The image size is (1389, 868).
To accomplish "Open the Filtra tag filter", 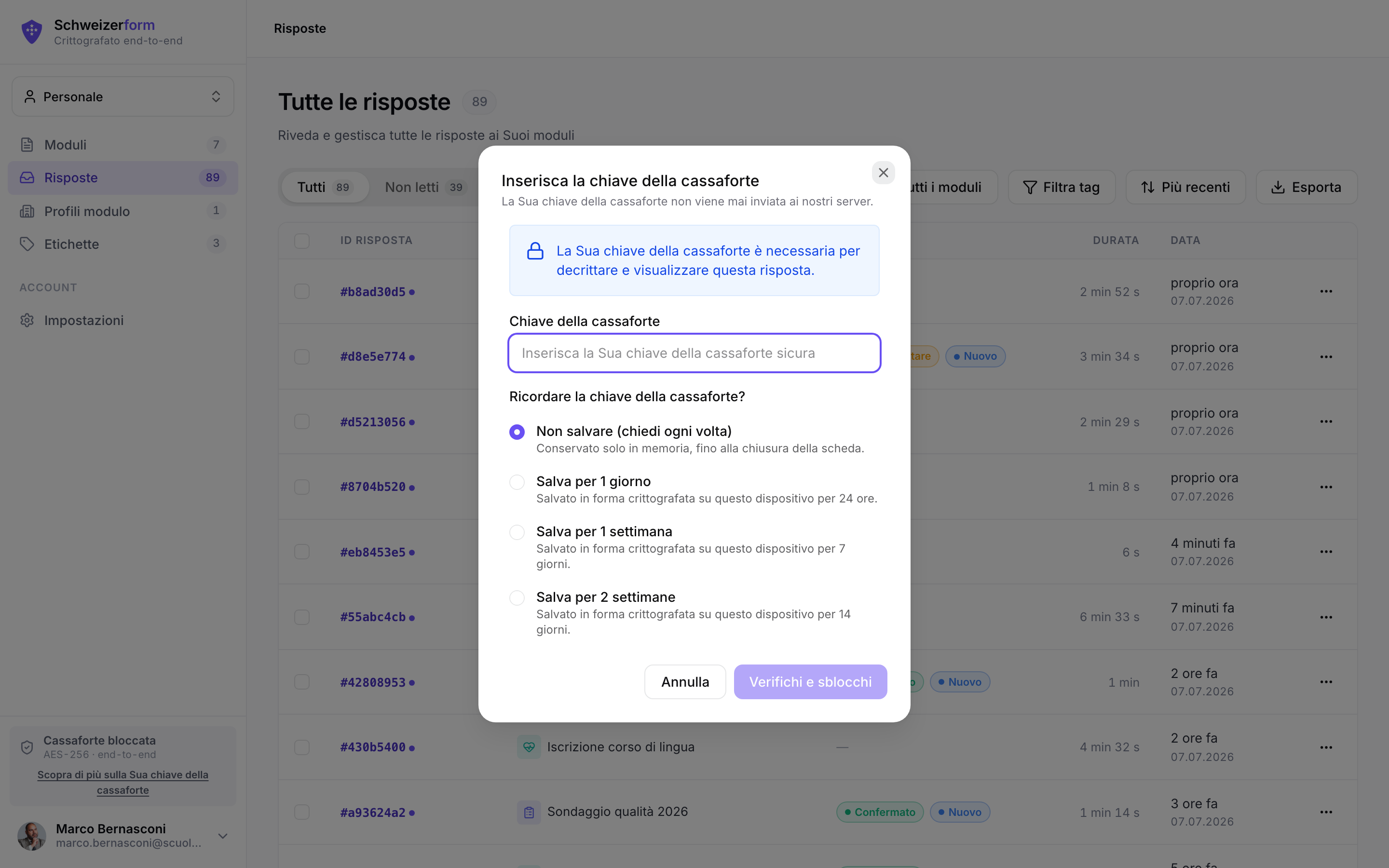I will click(x=1061, y=187).
